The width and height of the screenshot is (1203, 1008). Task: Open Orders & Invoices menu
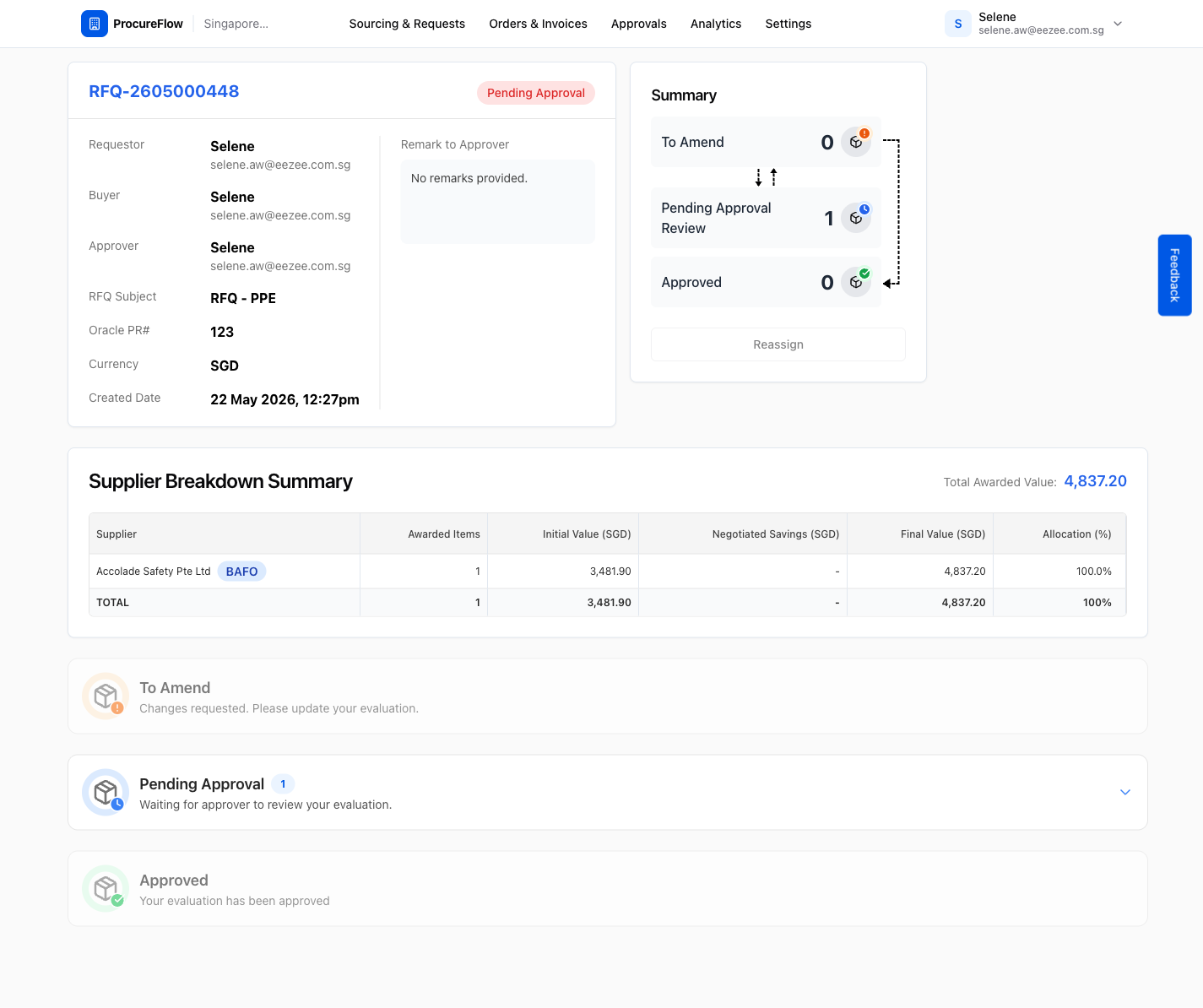(538, 24)
